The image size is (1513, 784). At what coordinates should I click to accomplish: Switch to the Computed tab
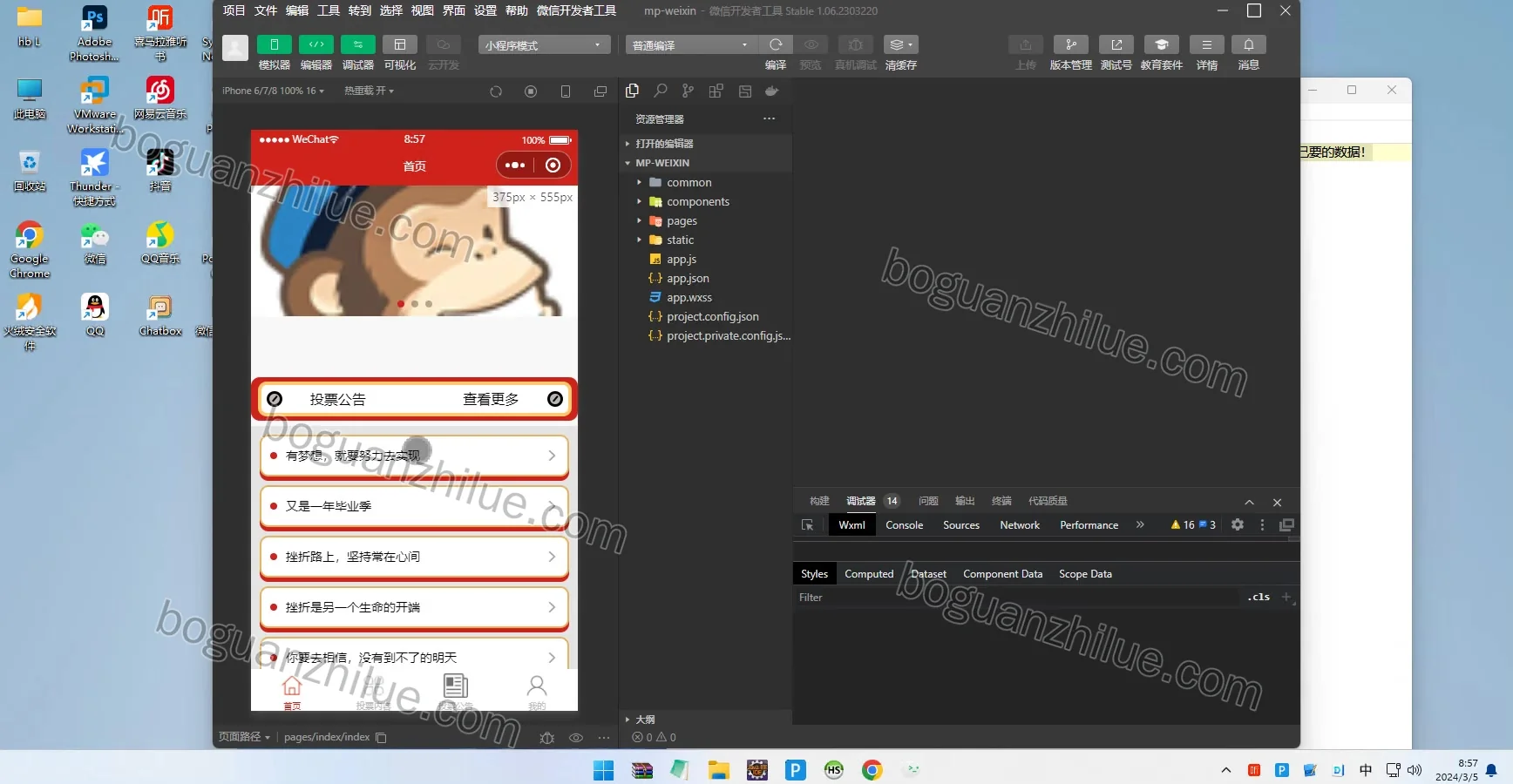[869, 574]
